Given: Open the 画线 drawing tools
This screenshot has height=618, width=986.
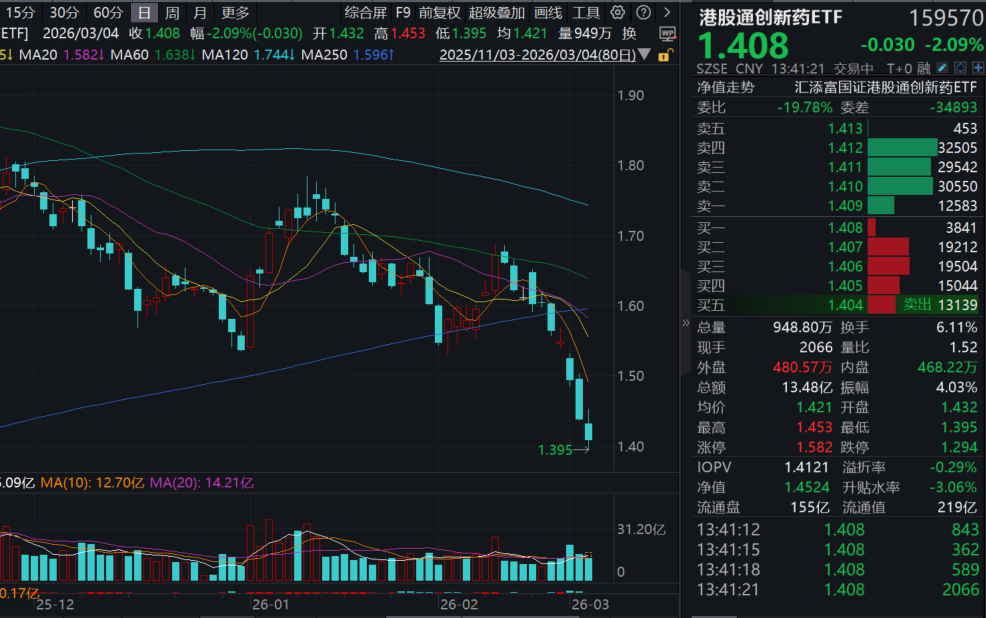Looking at the screenshot, I should pyautogui.click(x=548, y=13).
